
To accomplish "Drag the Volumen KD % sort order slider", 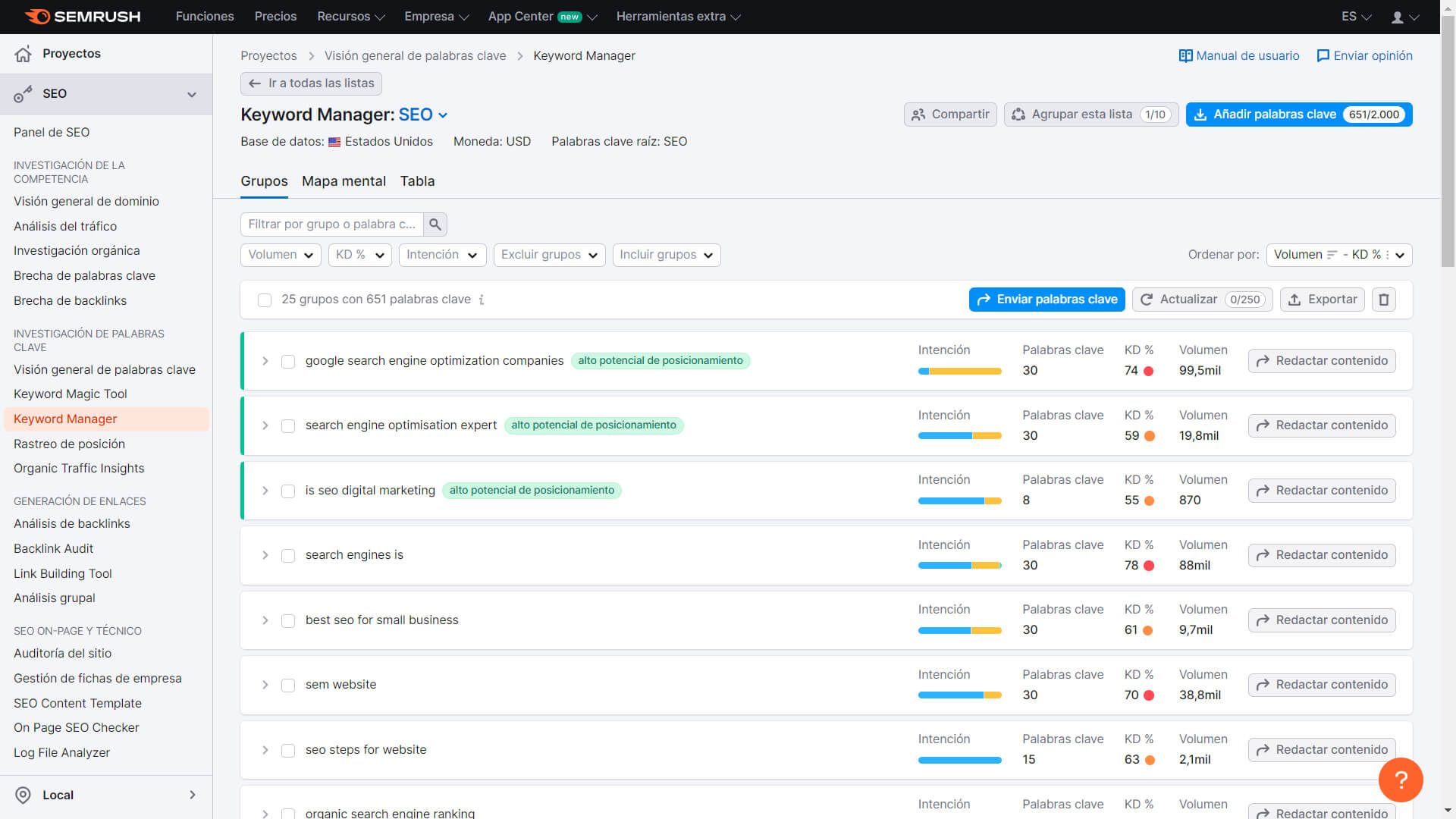I will [x=1337, y=254].
